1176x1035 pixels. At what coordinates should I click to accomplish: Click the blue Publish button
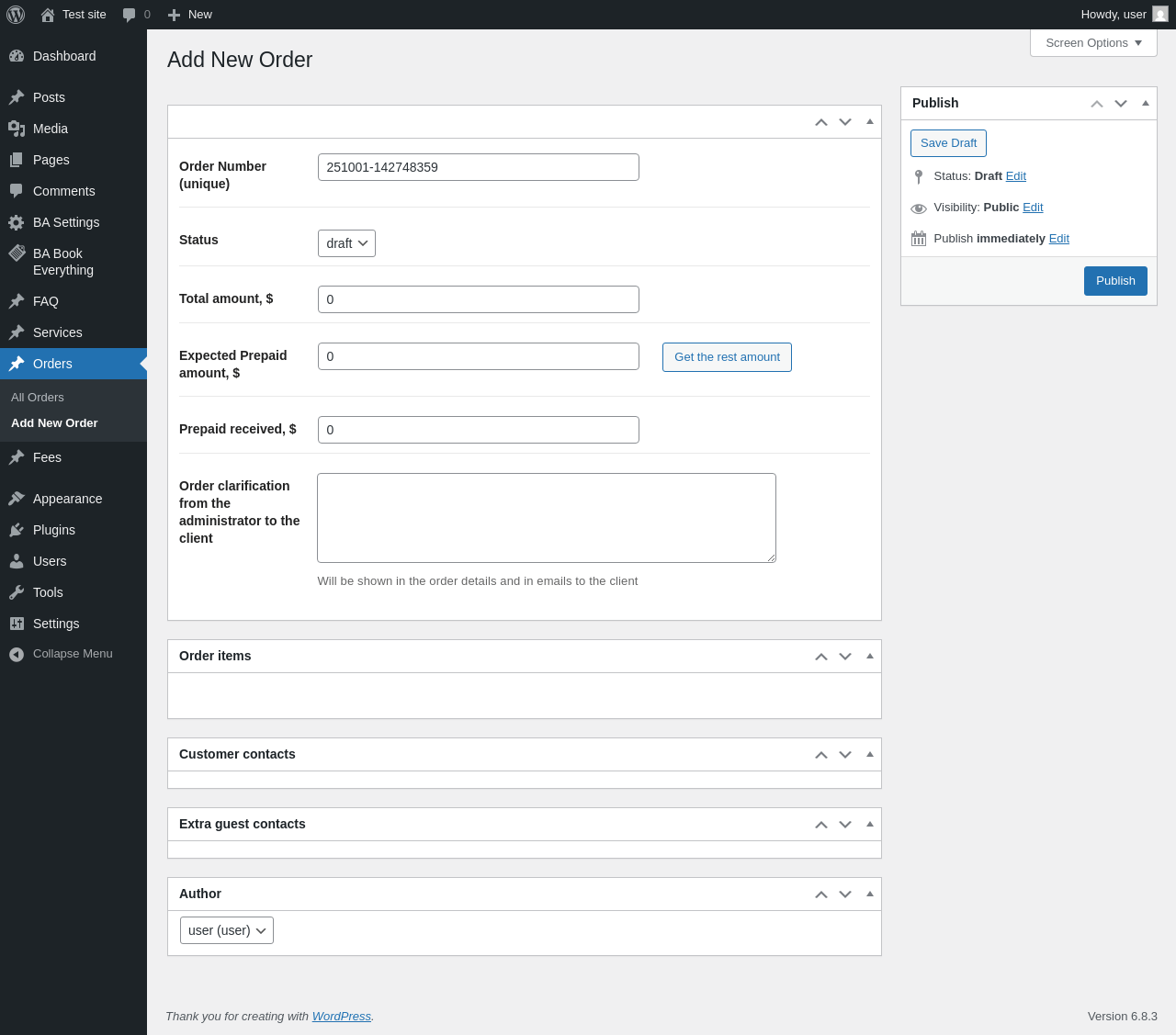click(x=1115, y=281)
